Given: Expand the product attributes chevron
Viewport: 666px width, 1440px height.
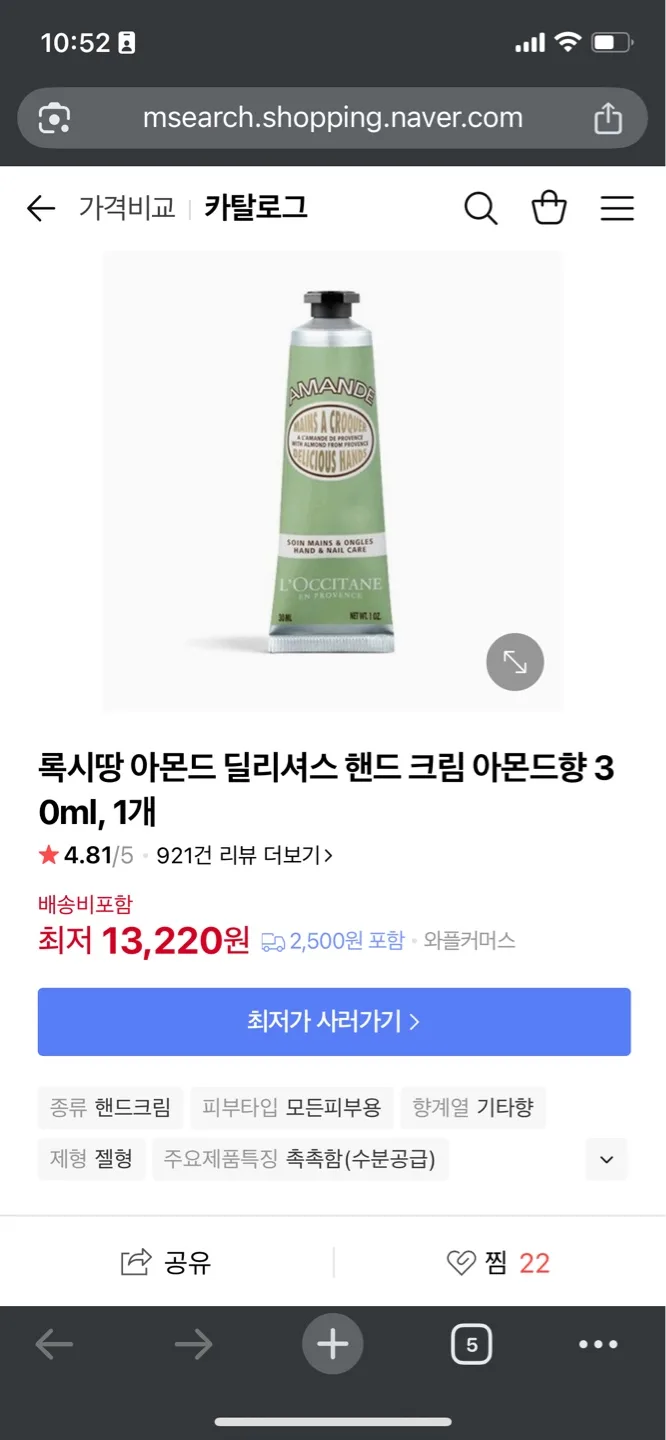Looking at the screenshot, I should coord(606,1160).
